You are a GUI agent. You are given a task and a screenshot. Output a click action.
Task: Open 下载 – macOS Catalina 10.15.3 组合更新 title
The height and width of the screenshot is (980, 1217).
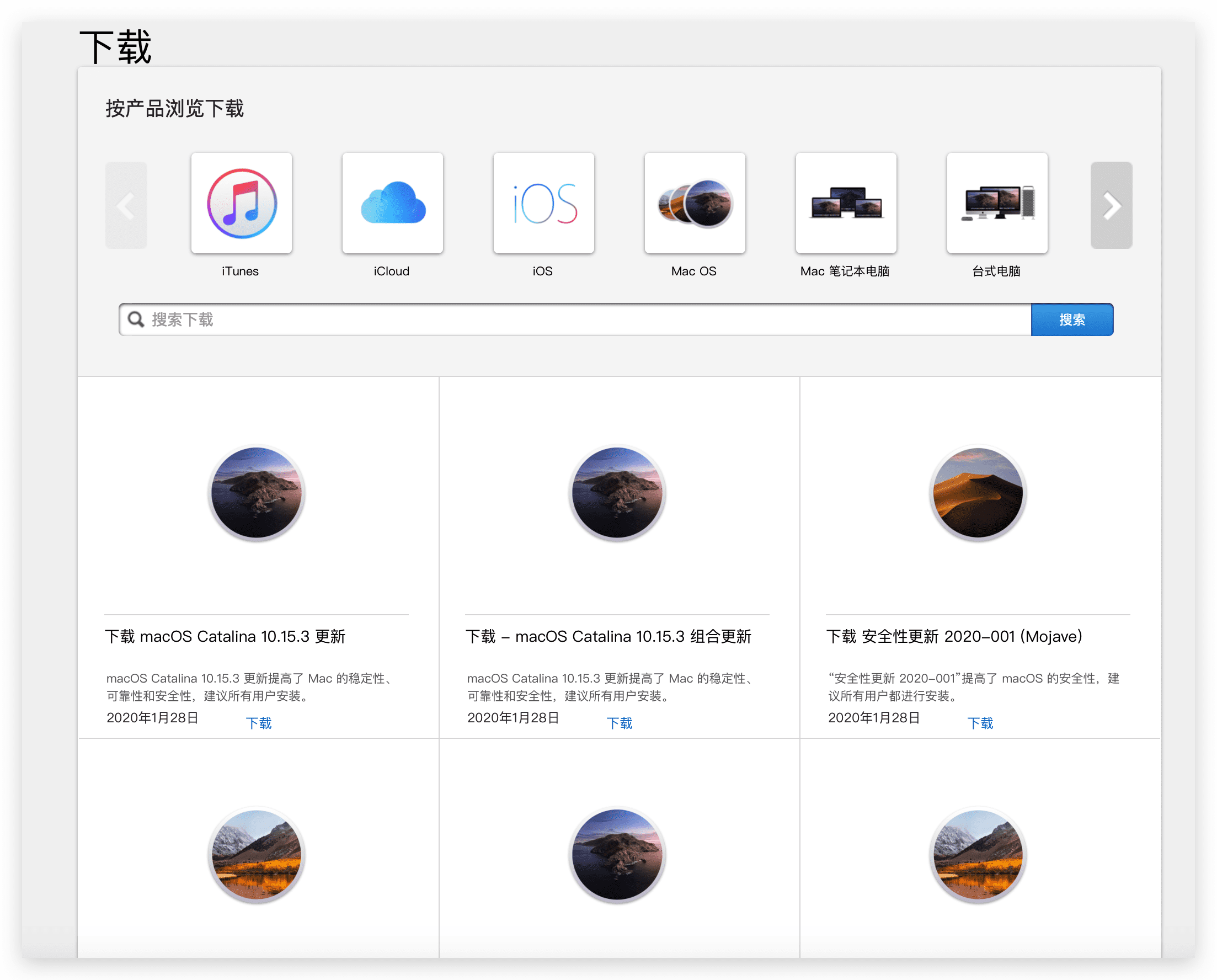tap(608, 637)
